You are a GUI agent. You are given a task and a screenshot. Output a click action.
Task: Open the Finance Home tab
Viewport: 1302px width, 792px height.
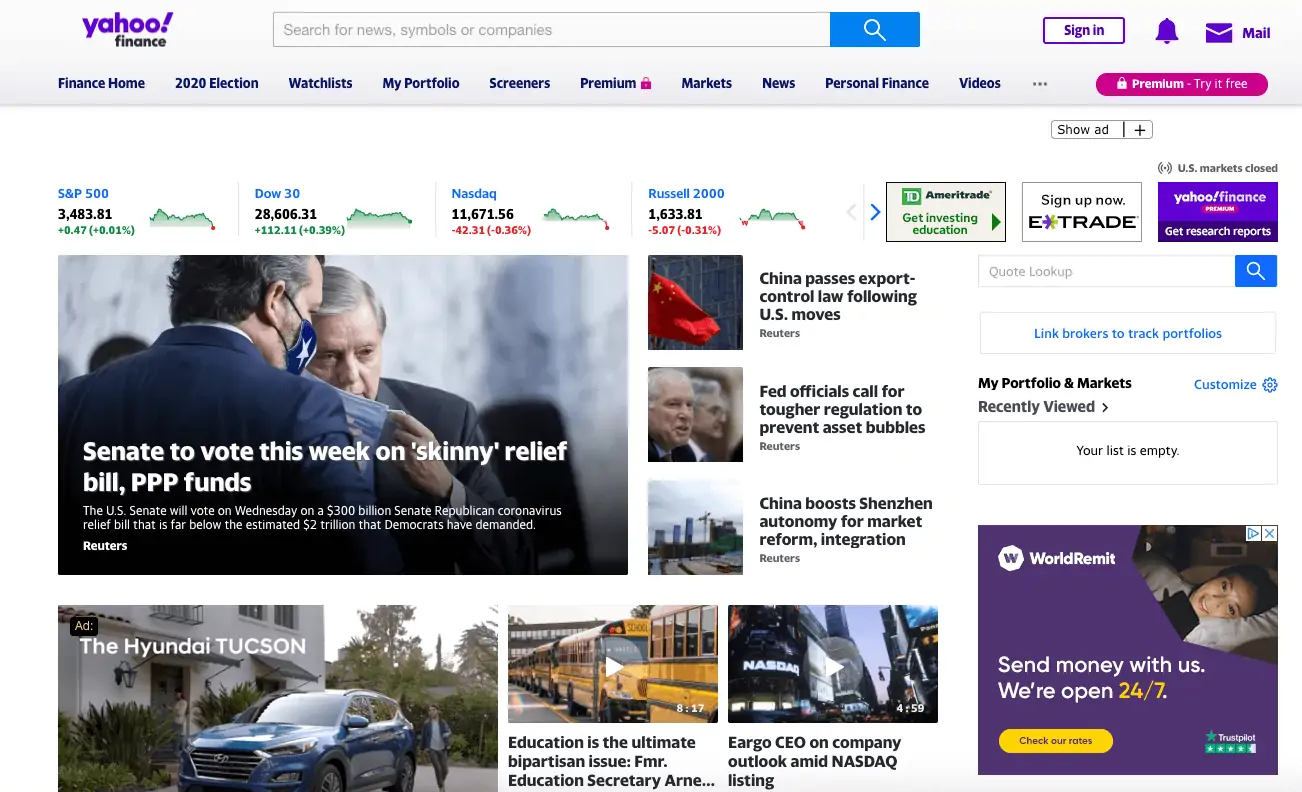click(101, 83)
